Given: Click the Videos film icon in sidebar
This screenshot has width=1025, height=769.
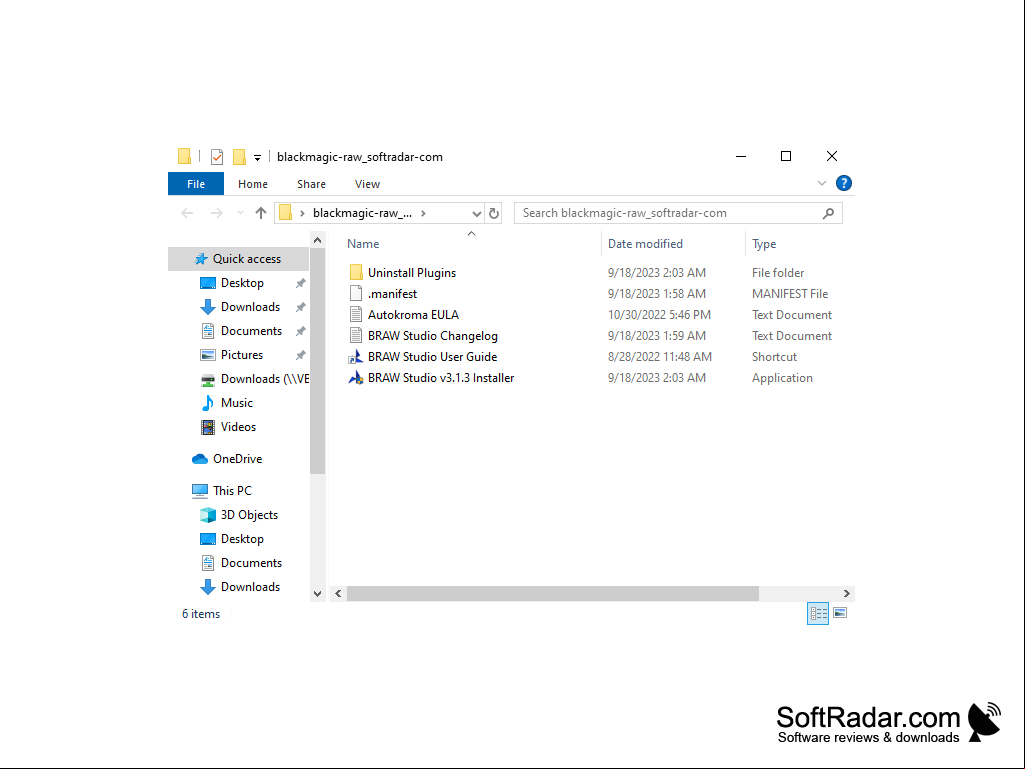Looking at the screenshot, I should tap(208, 427).
